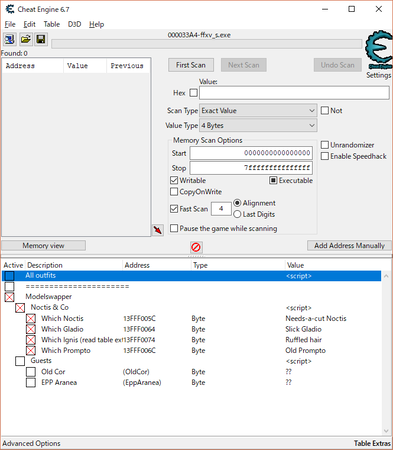Activate the Guests script checkbox
Viewport: 393px width, 450px height.
pos(20,361)
